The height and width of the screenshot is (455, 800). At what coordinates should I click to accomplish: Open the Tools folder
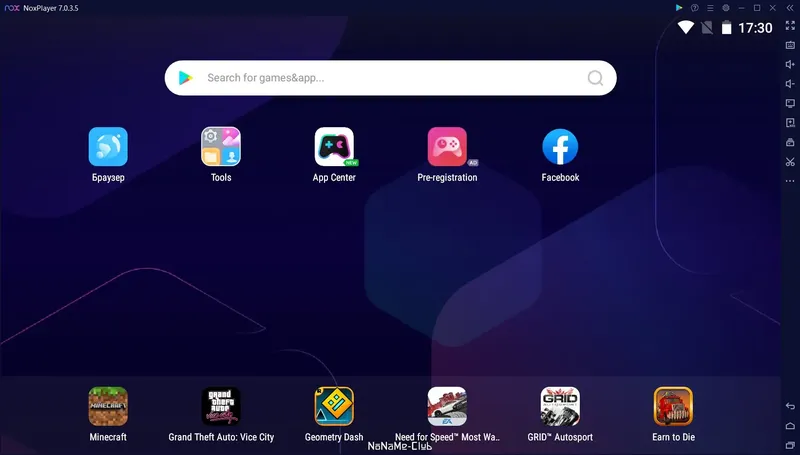click(221, 147)
